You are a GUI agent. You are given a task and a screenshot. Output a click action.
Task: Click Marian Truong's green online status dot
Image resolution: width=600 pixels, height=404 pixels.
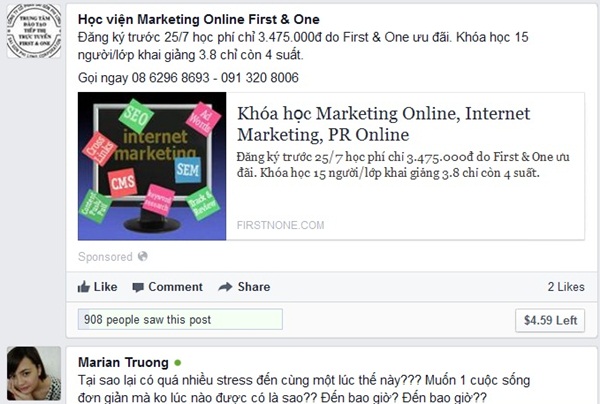tap(178, 362)
